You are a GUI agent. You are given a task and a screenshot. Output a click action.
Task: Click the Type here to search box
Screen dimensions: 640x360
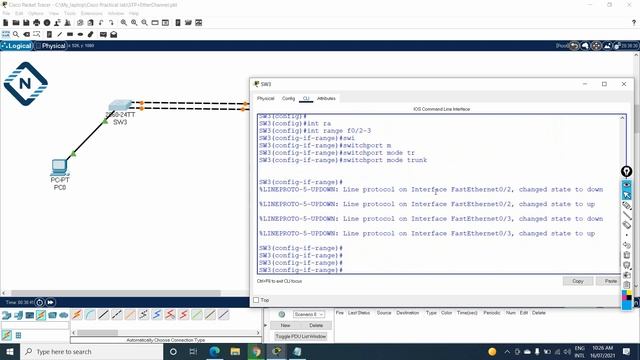point(91,351)
